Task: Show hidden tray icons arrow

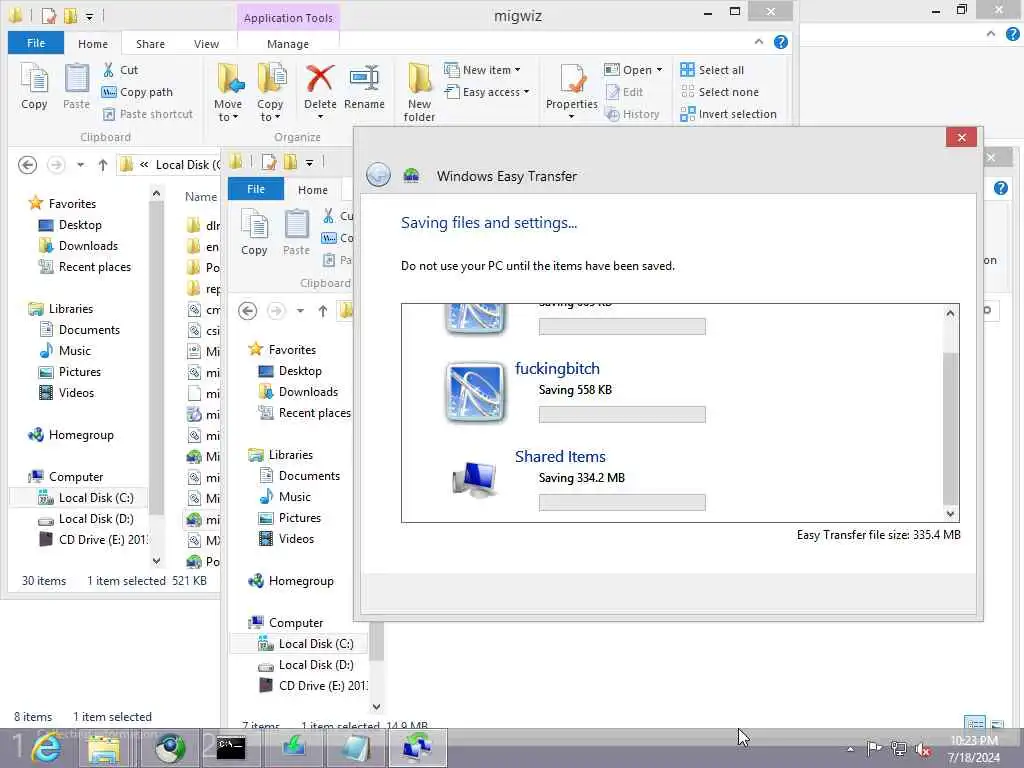Action: click(850, 749)
